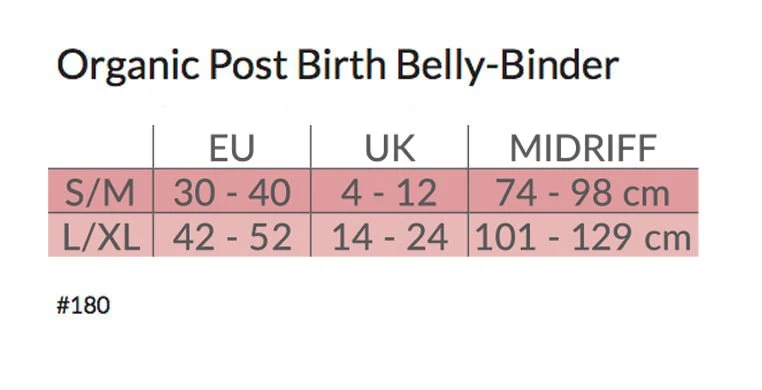Click the S/M size row label
The height and width of the screenshot is (390, 762).
point(100,192)
